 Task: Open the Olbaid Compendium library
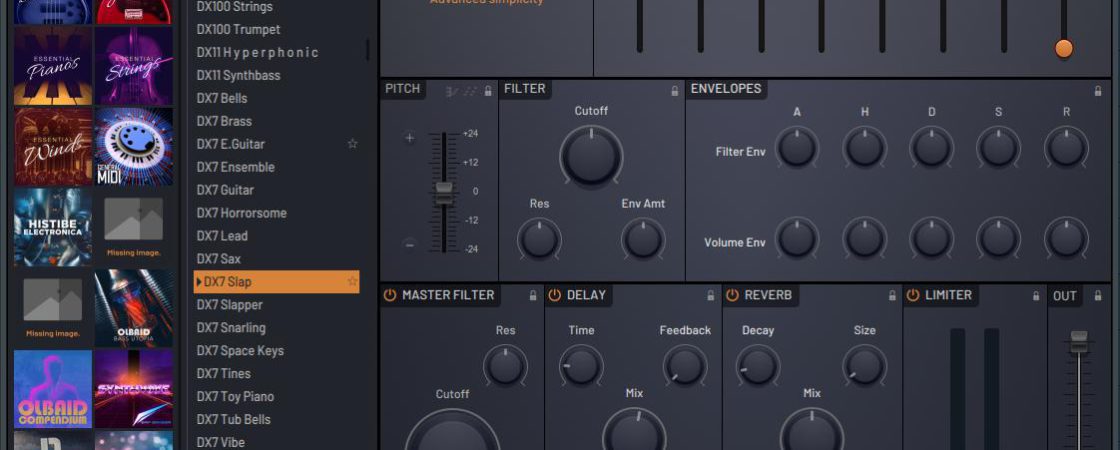(x=53, y=389)
